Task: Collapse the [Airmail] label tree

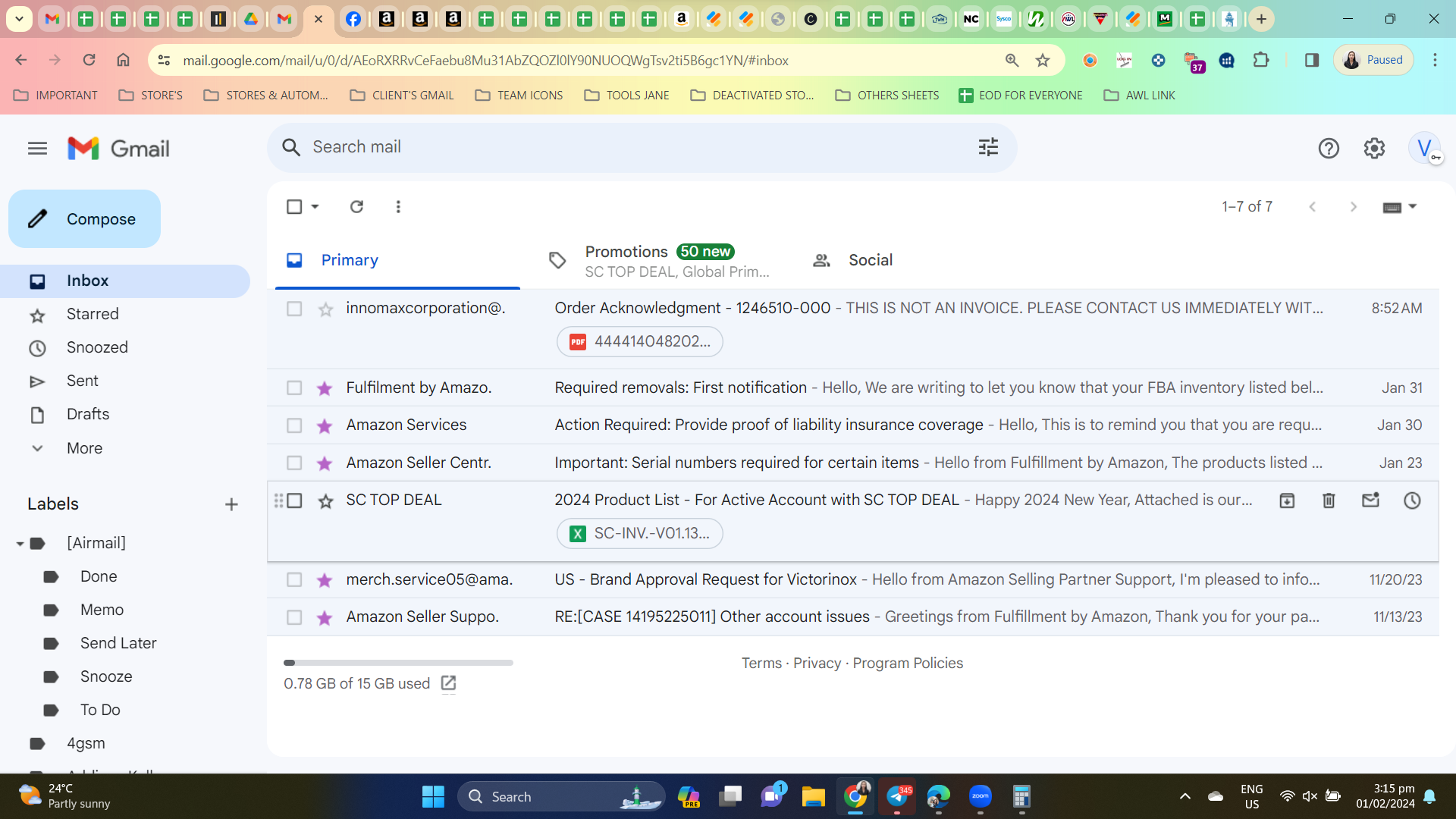Action: [20, 544]
